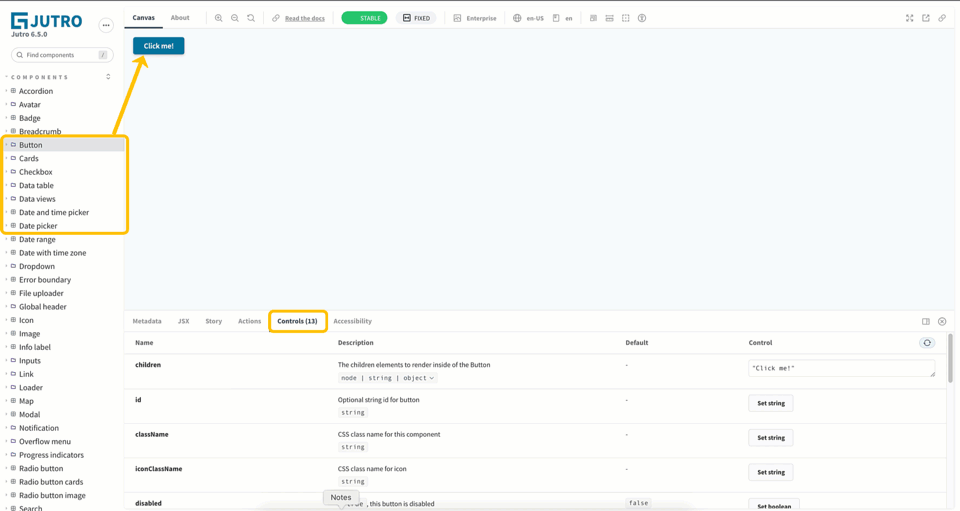Viewport: 960px width, 511px height.
Task: Copy canvas link icon
Action: [x=942, y=18]
